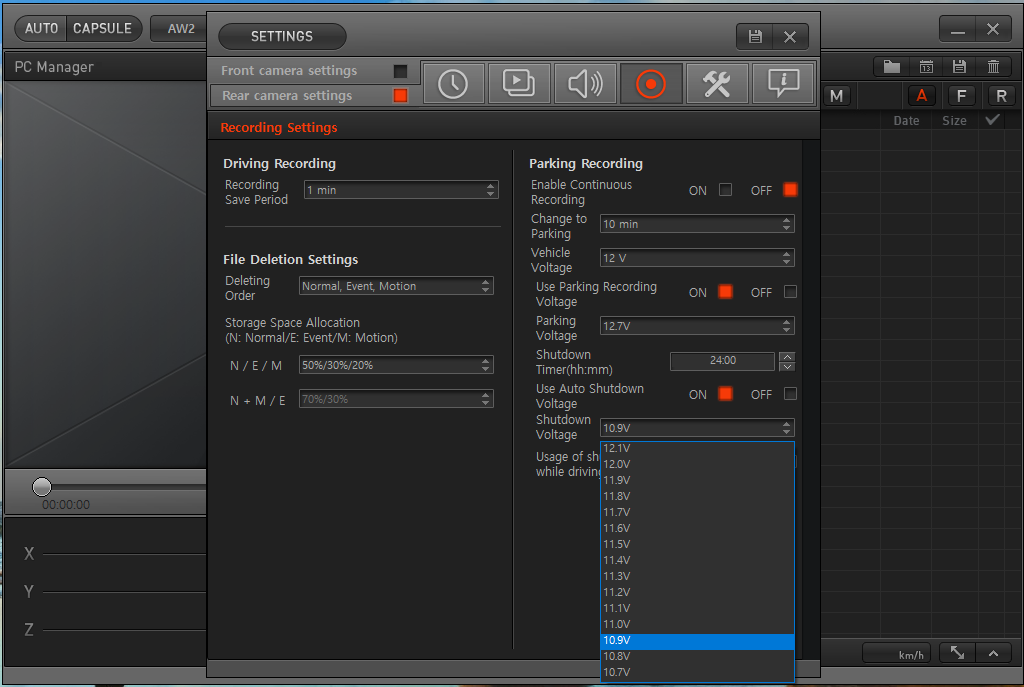
Task: Select the F front filter button
Action: pos(961,96)
